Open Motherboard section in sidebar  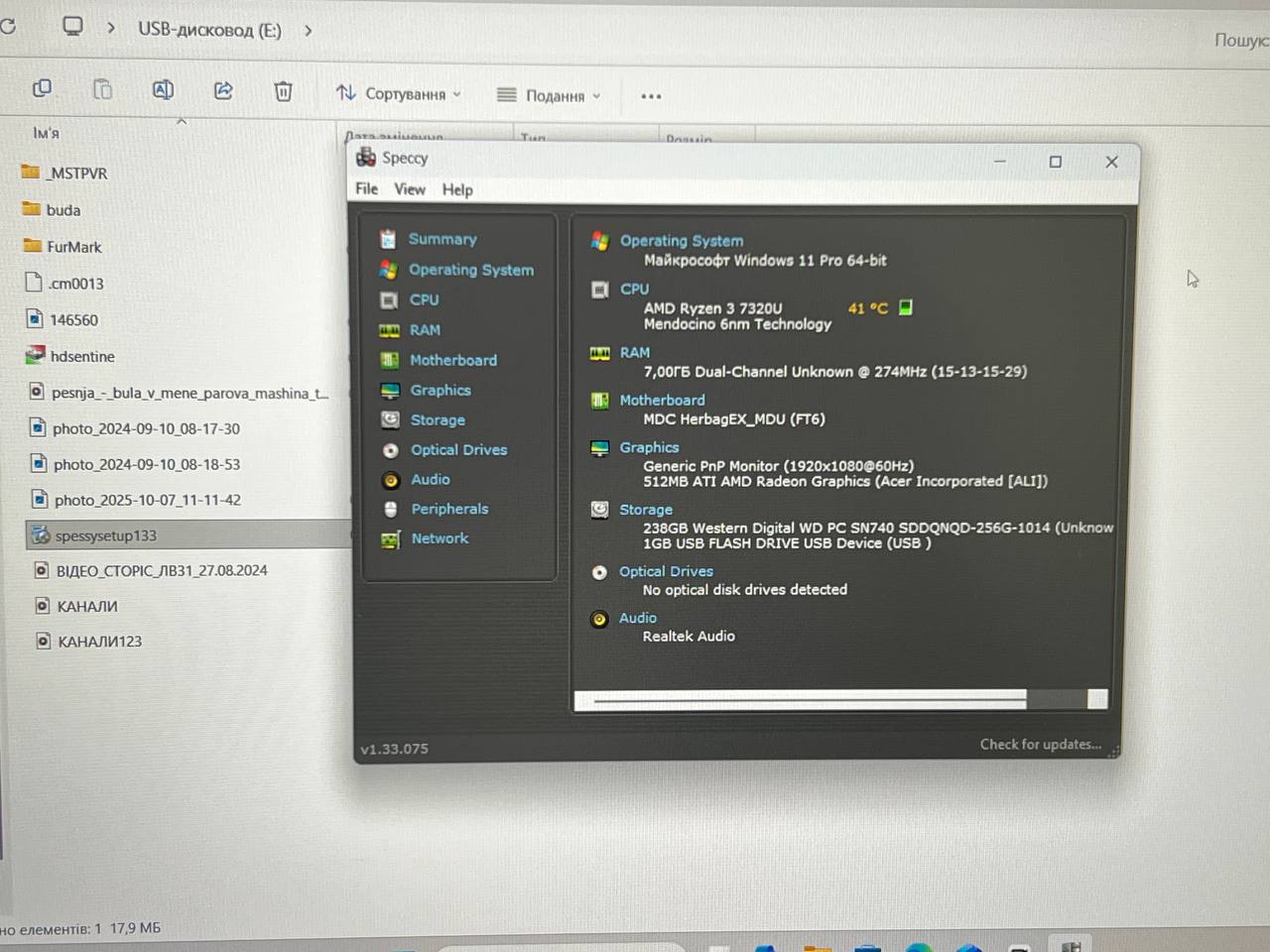[453, 360]
